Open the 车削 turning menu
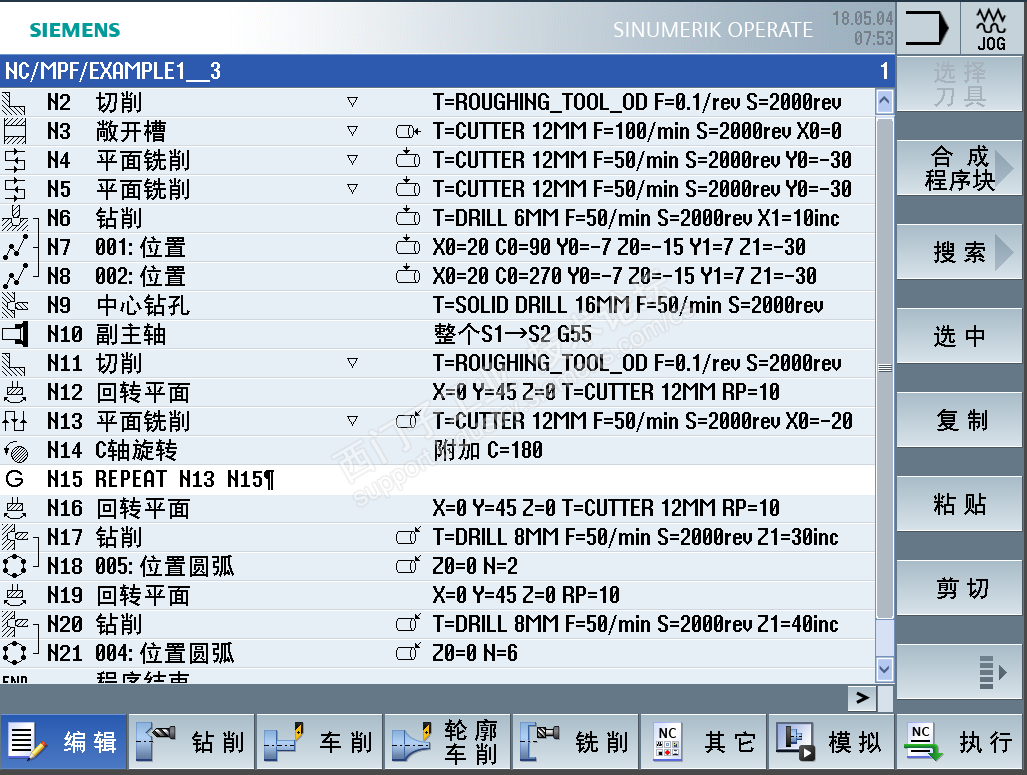1027x775 pixels. point(320,742)
